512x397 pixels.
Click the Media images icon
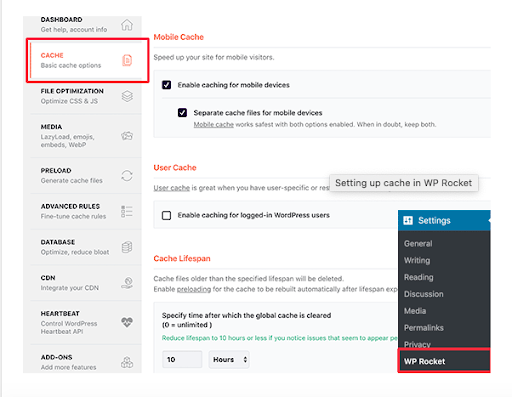[127, 136]
